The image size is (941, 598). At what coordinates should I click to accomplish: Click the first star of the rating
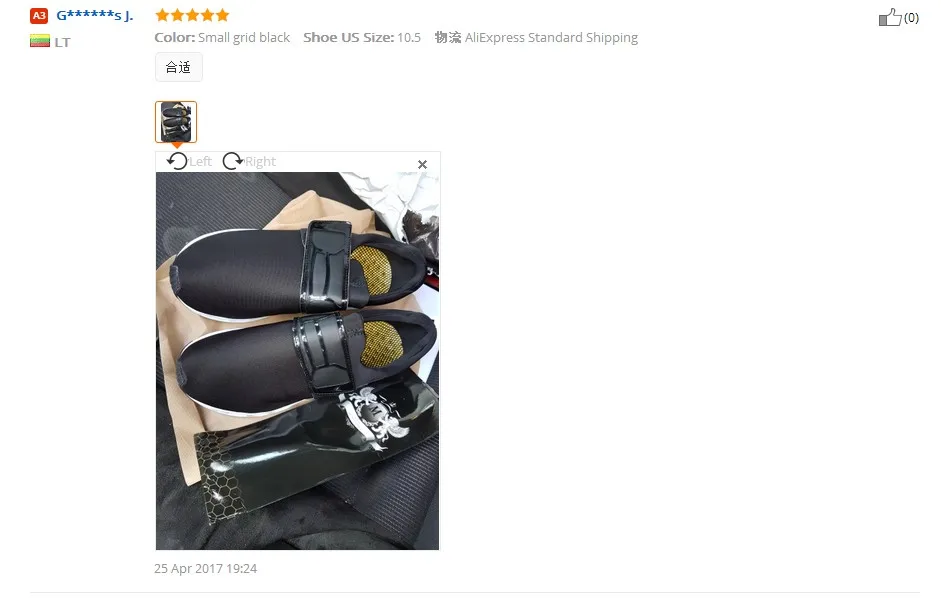[162, 15]
